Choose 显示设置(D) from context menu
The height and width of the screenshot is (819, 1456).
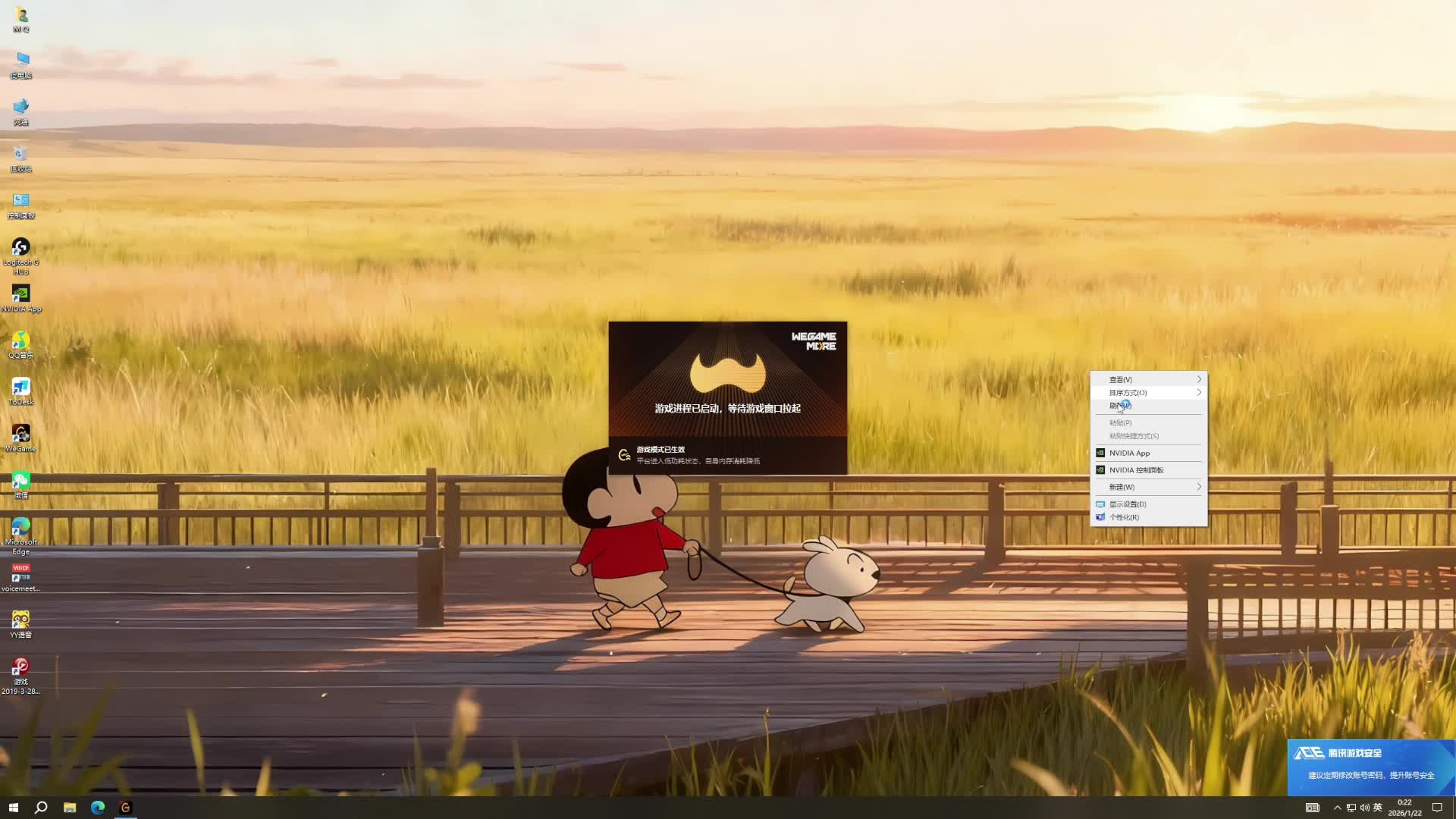[x=1128, y=504]
